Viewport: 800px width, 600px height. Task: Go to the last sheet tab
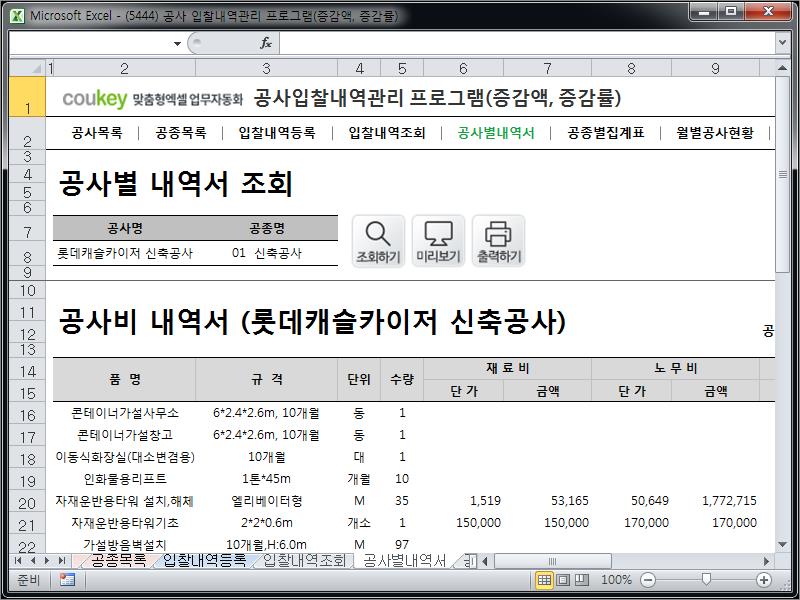pos(62,561)
